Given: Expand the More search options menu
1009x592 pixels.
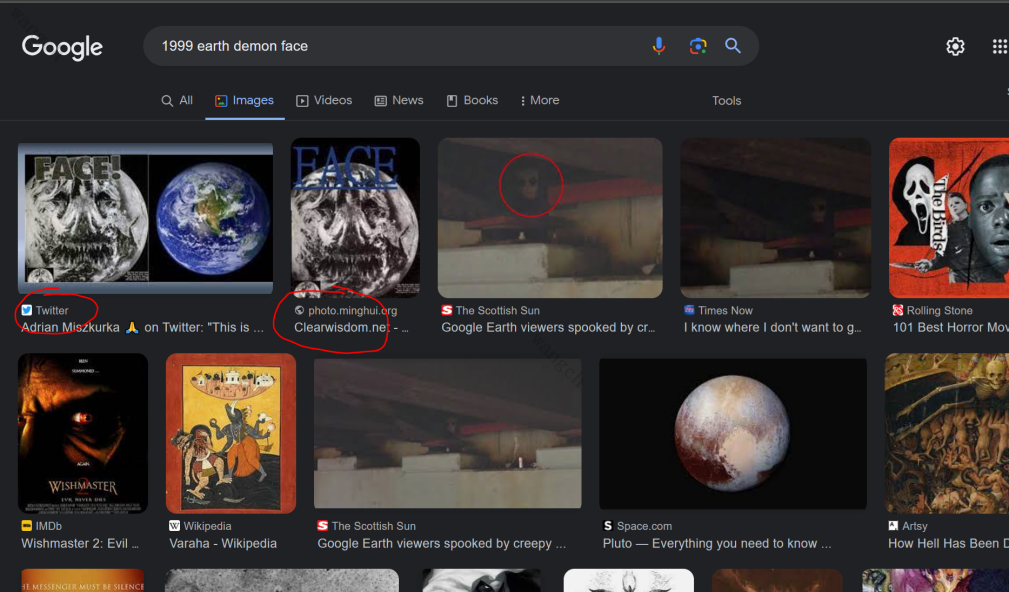Looking at the screenshot, I should coord(539,100).
